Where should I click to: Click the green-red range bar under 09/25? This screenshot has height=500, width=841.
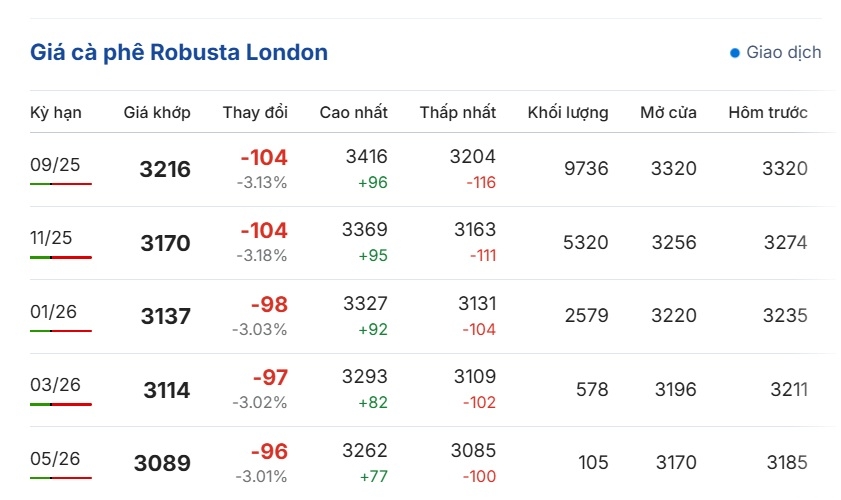pos(61,184)
